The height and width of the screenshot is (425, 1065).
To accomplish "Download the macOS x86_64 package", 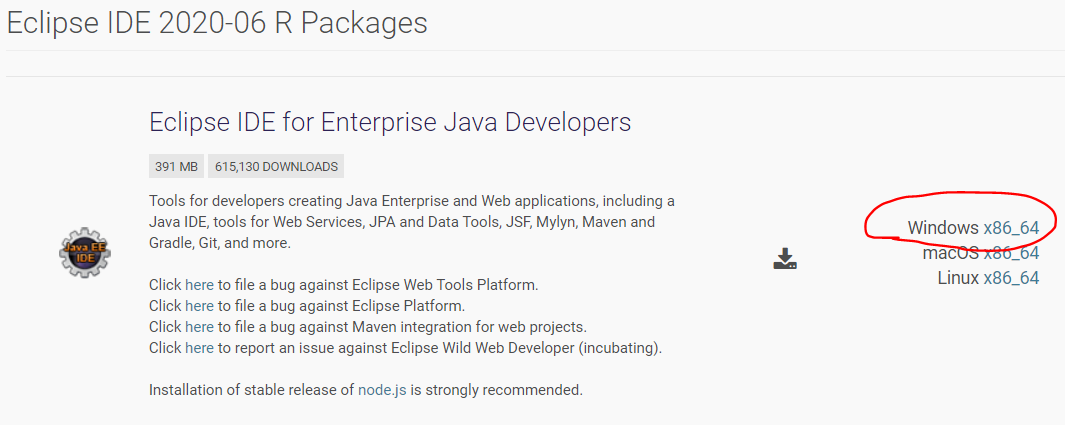I will click(x=1011, y=253).
